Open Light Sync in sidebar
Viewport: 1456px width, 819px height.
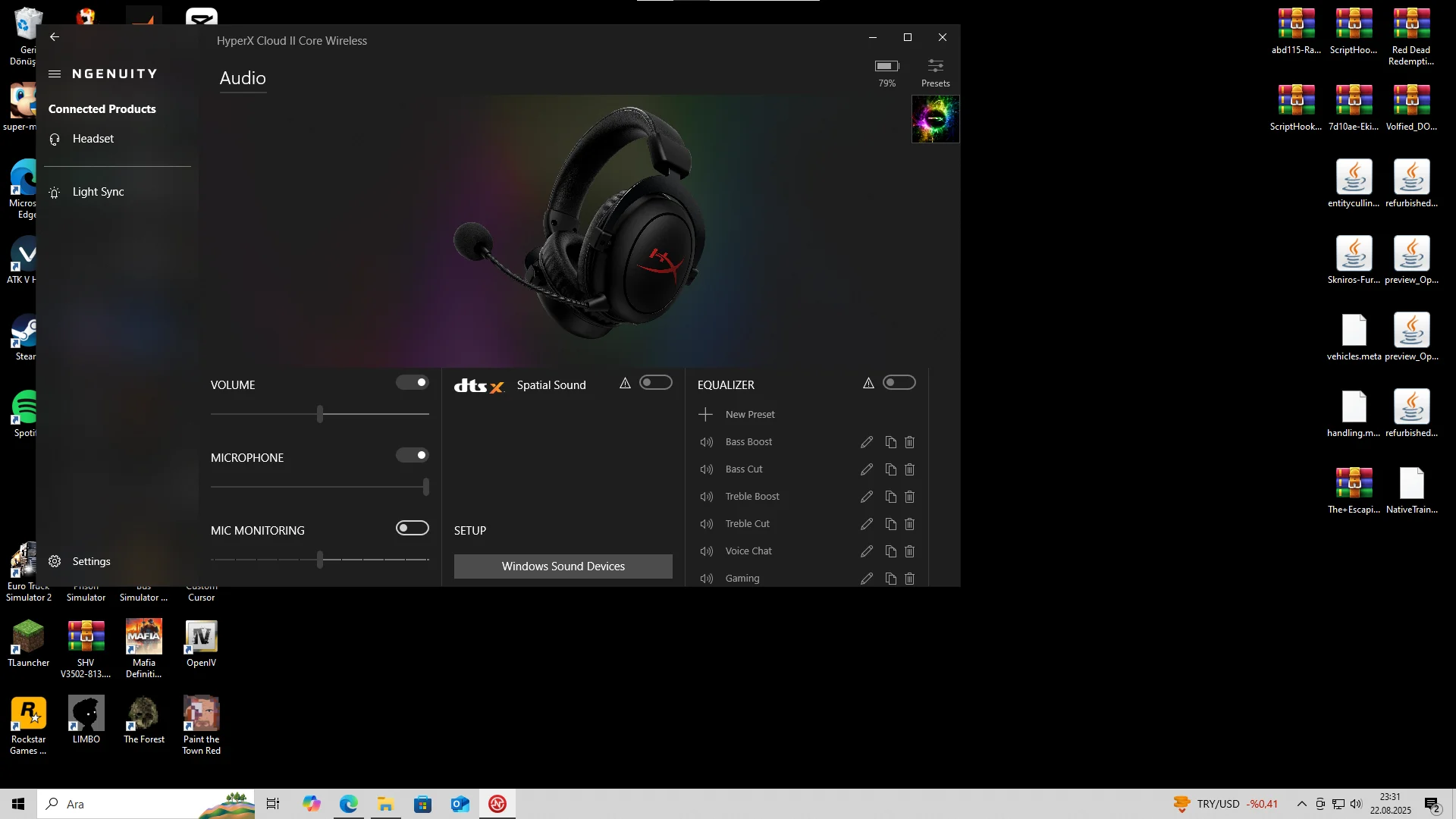(x=98, y=192)
